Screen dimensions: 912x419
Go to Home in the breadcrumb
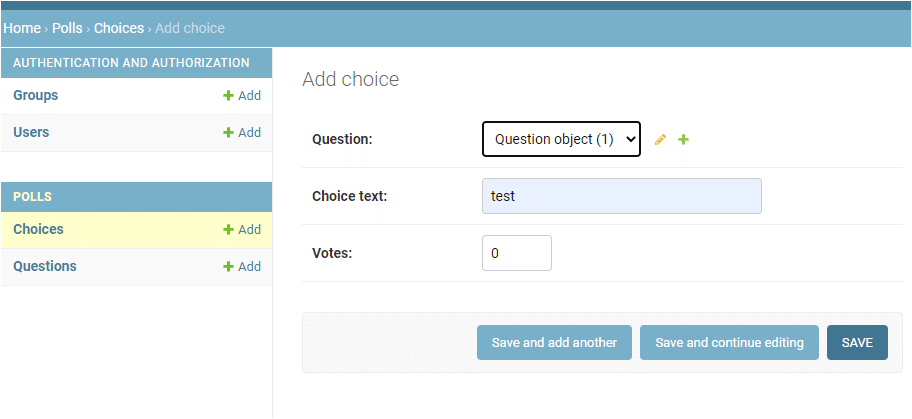coord(22,28)
